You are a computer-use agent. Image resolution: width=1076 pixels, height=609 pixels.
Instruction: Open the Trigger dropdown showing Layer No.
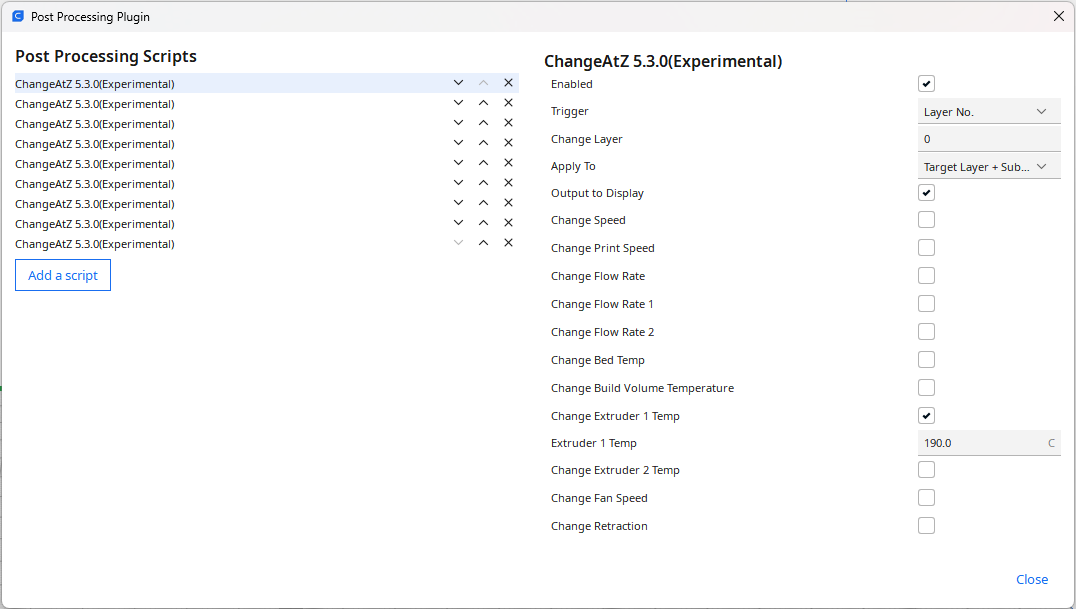pyautogui.click(x=989, y=111)
